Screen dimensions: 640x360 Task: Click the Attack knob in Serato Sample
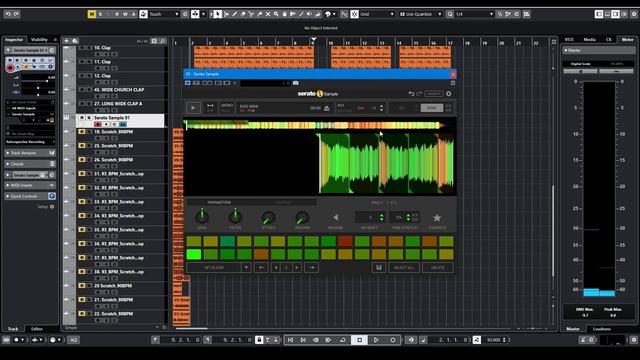pyautogui.click(x=269, y=218)
